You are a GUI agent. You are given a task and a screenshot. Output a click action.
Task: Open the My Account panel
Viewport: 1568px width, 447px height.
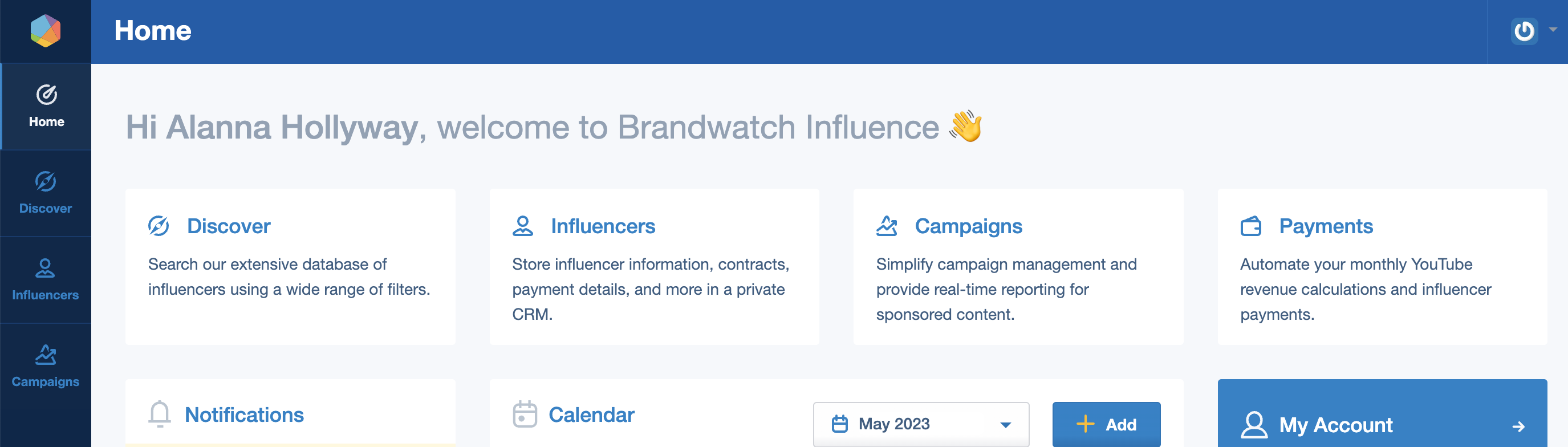pos(1382,424)
